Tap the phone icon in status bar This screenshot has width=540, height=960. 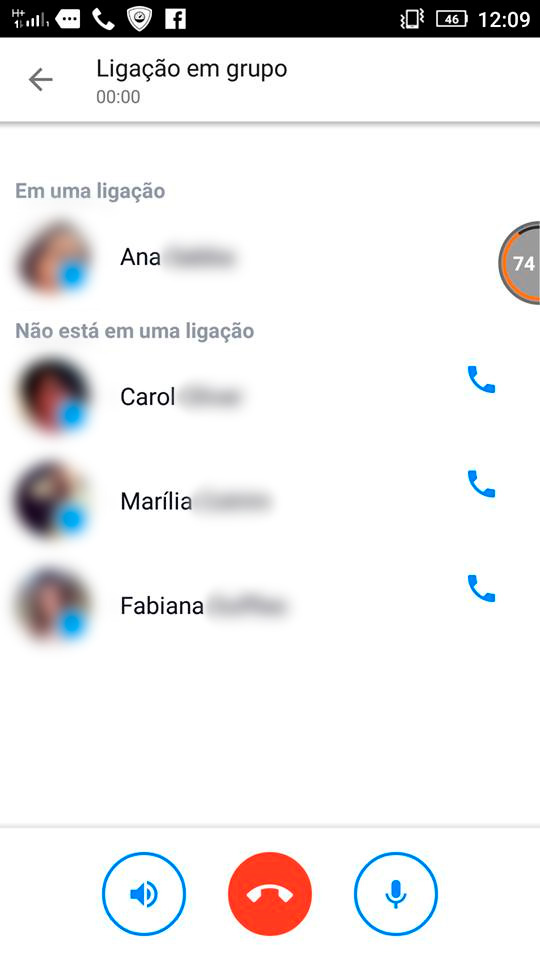103,20
